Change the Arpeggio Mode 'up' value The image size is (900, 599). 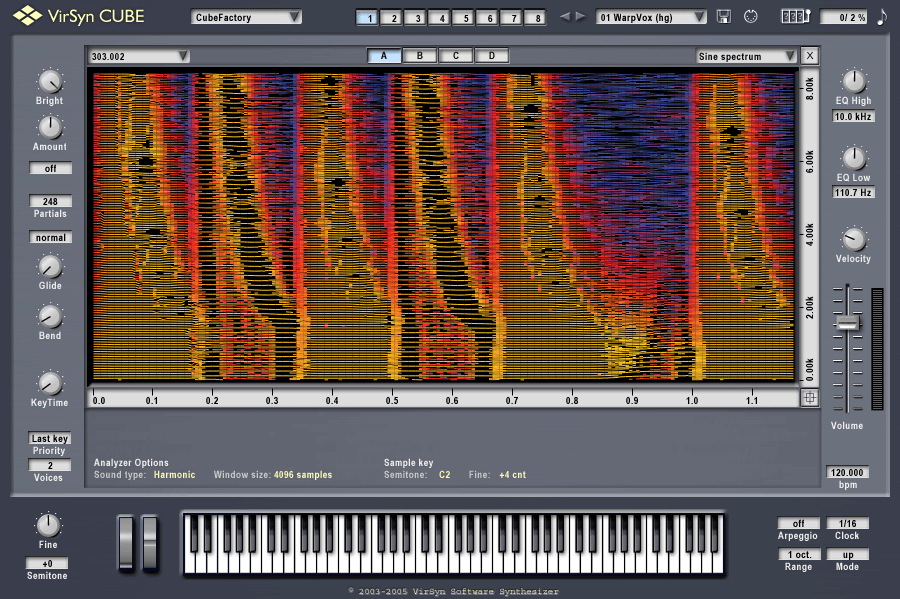click(x=847, y=554)
